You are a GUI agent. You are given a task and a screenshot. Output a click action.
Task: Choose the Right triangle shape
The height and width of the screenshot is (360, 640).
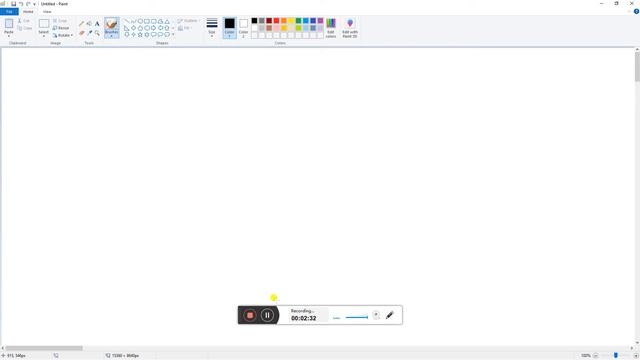(127, 28)
